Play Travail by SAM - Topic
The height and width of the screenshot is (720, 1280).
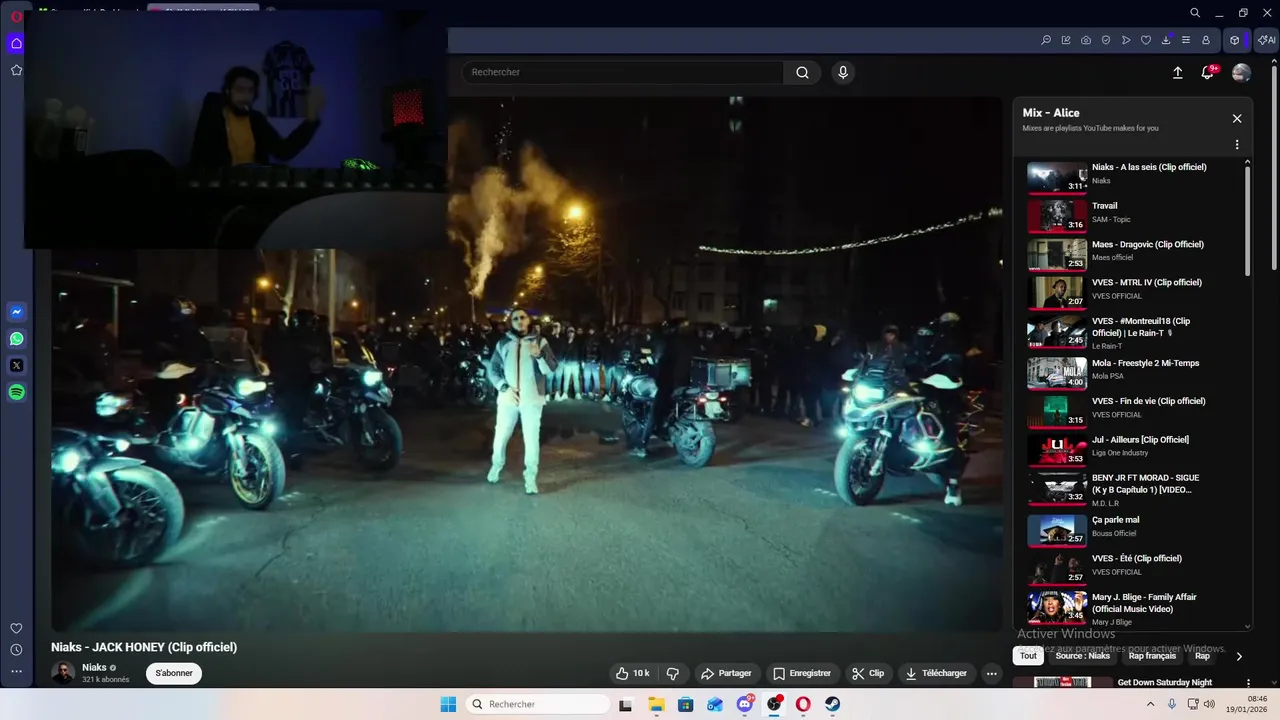coord(1135,215)
